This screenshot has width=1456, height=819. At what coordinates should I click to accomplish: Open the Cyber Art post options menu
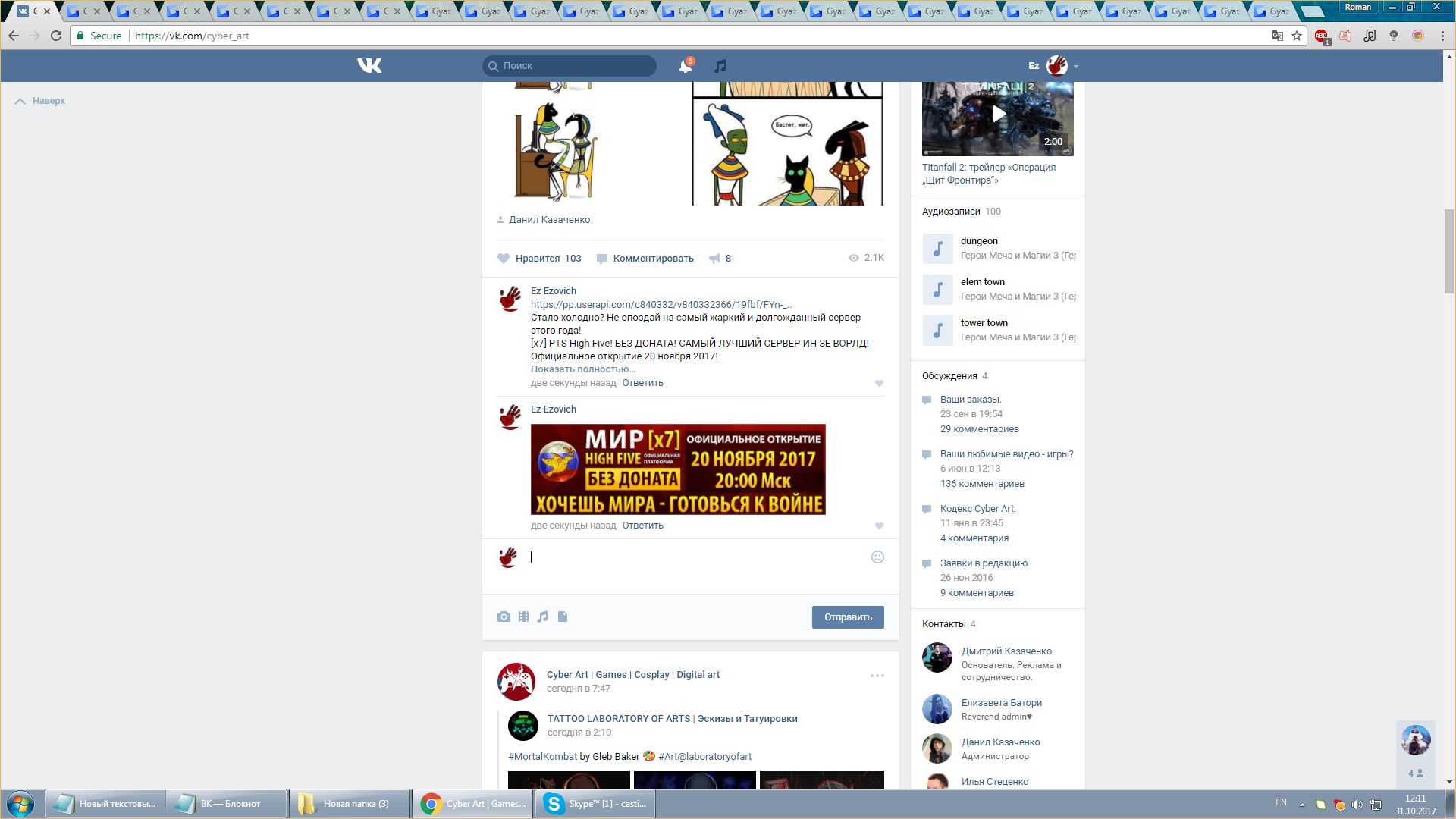[877, 676]
